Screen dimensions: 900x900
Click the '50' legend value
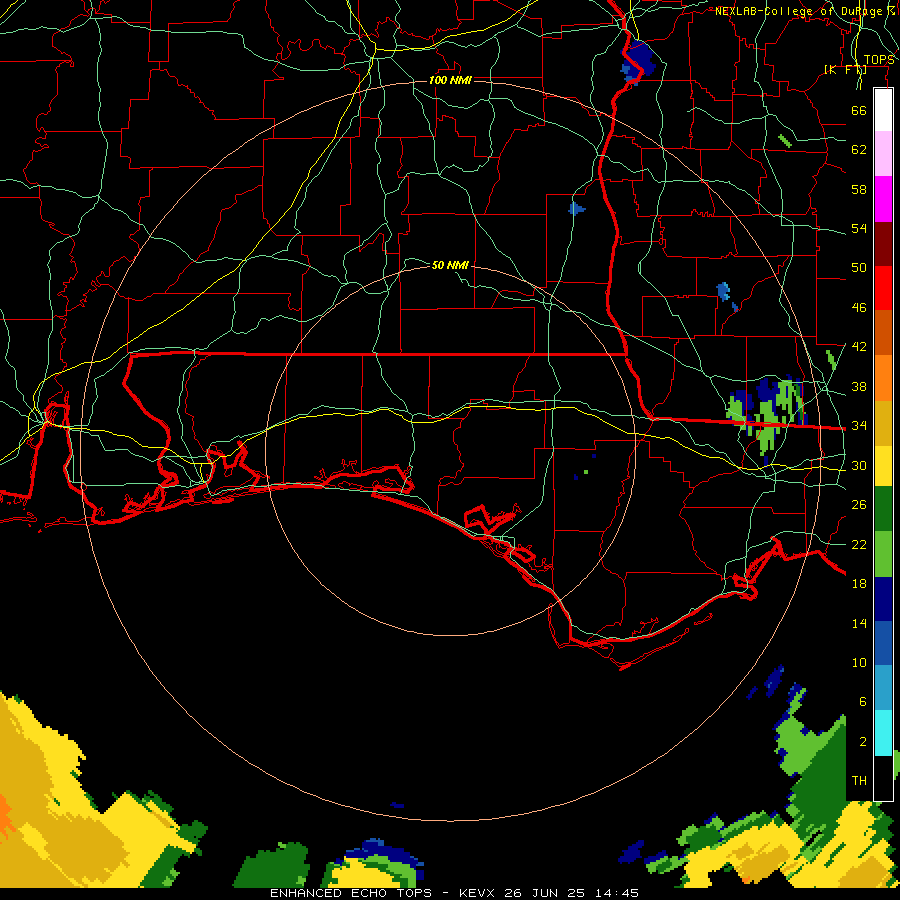click(859, 268)
